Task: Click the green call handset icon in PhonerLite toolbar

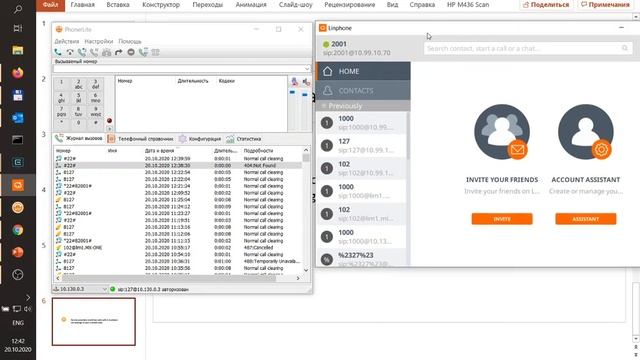Action: point(58,52)
